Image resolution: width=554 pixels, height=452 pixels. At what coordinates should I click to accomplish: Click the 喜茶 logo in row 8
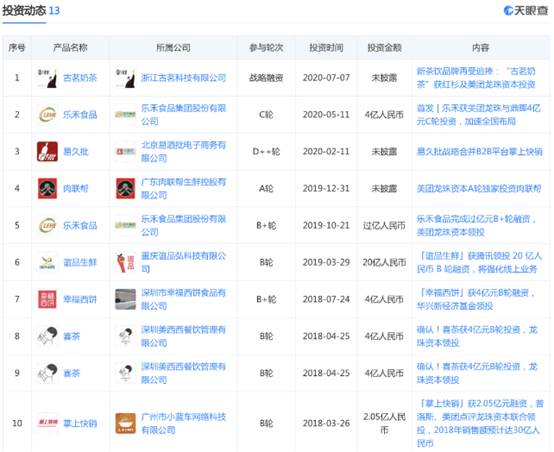click(x=47, y=336)
